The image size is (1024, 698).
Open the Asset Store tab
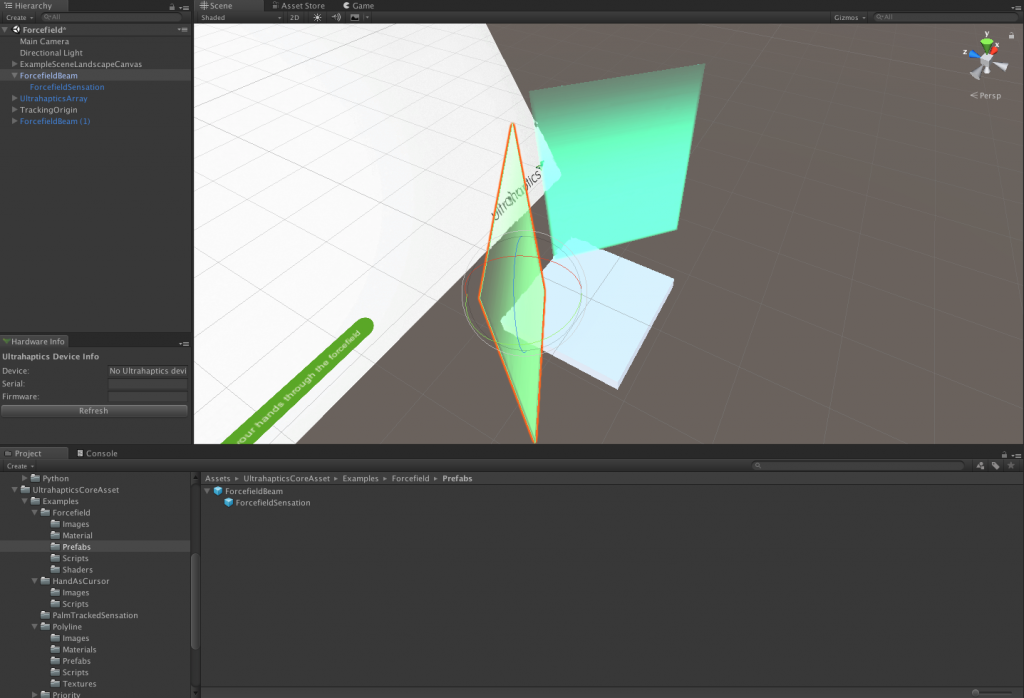[298, 6]
